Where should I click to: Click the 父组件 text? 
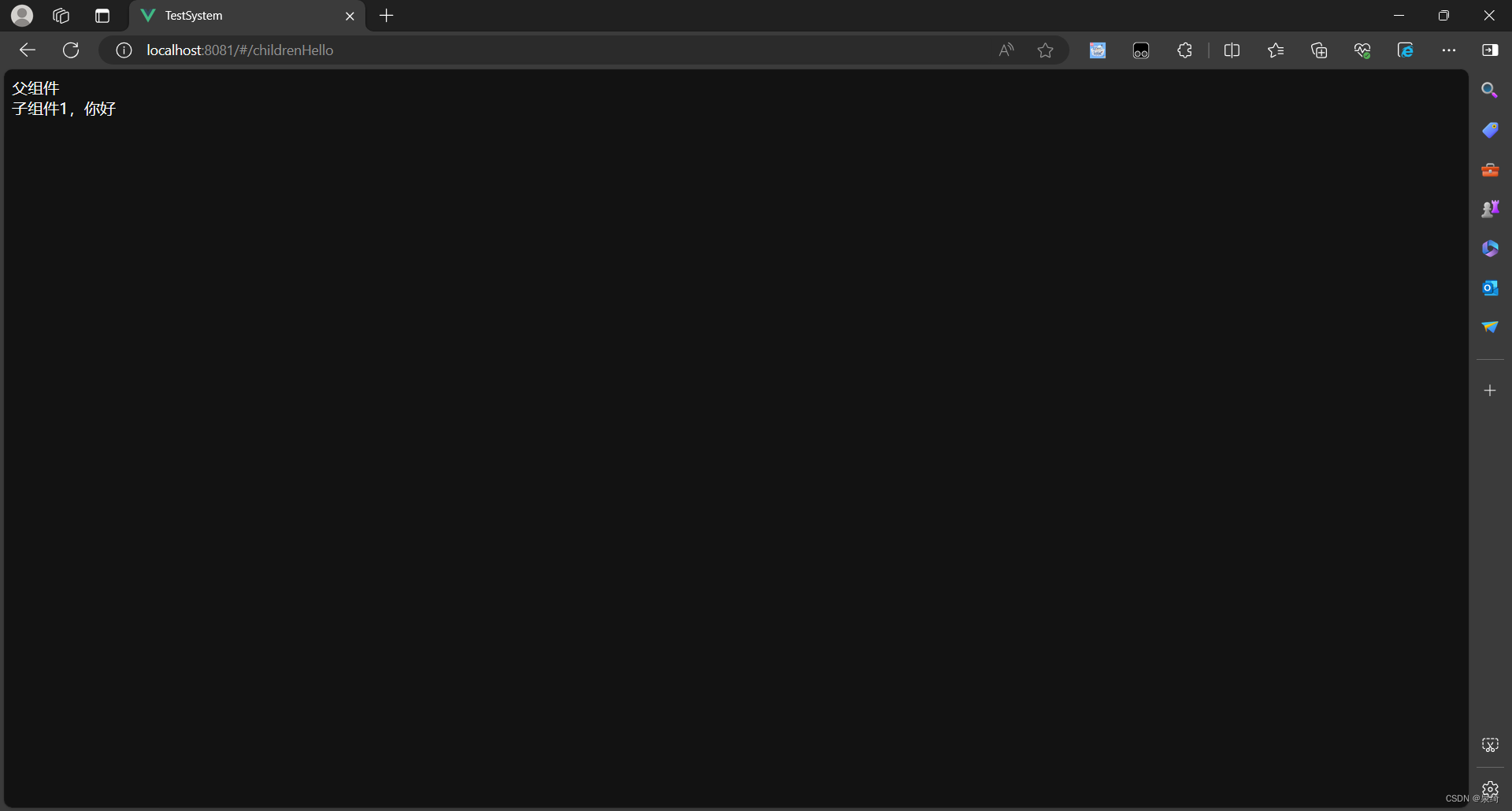coord(35,87)
